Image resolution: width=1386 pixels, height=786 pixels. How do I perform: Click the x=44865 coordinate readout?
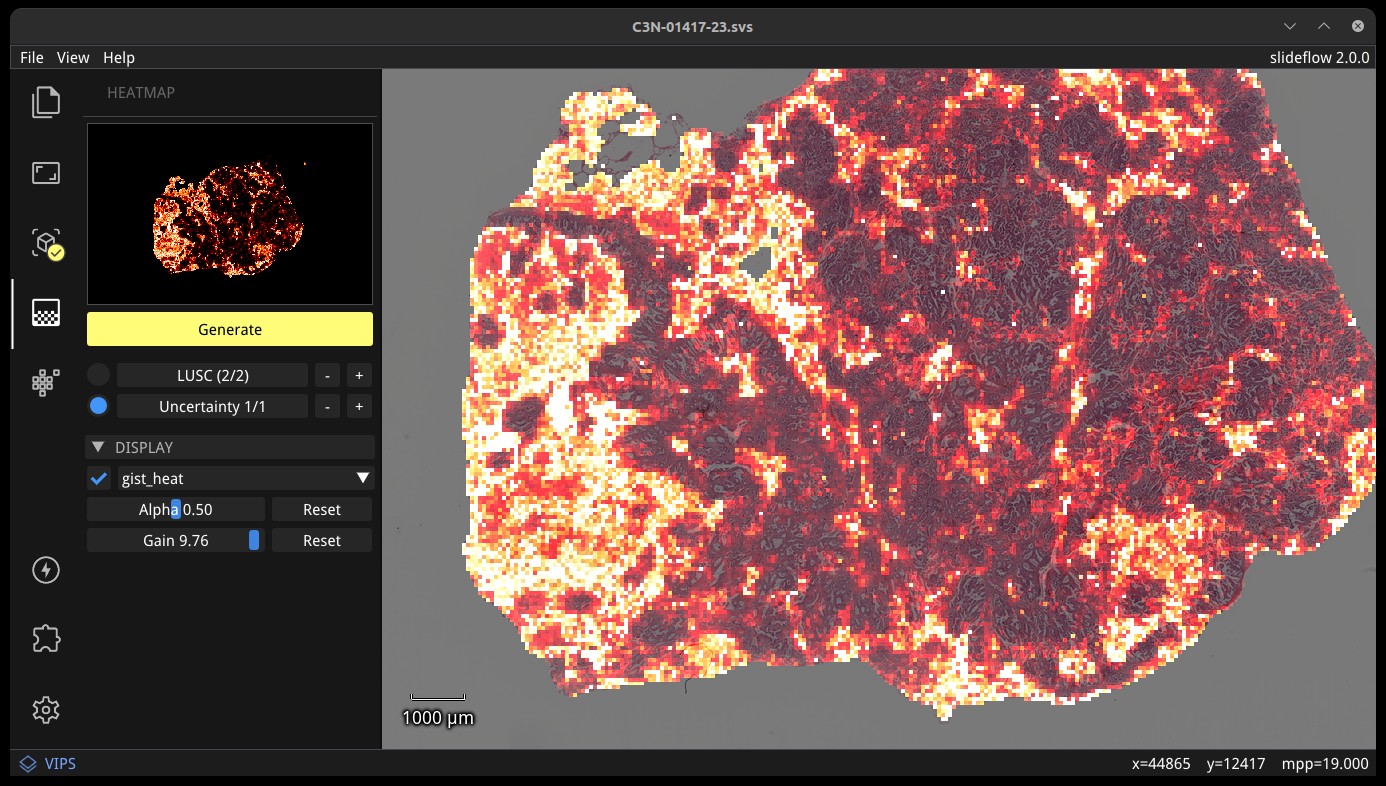click(x=1161, y=764)
